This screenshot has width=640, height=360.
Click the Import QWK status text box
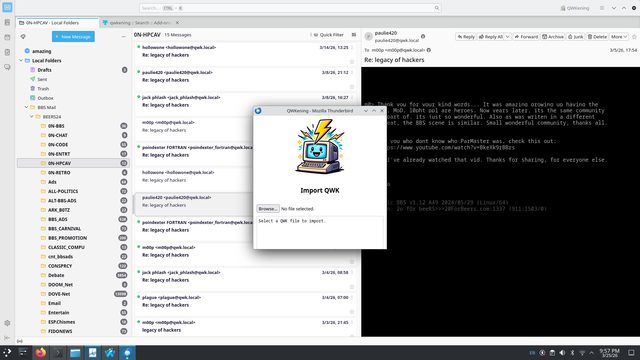[x=320, y=232]
